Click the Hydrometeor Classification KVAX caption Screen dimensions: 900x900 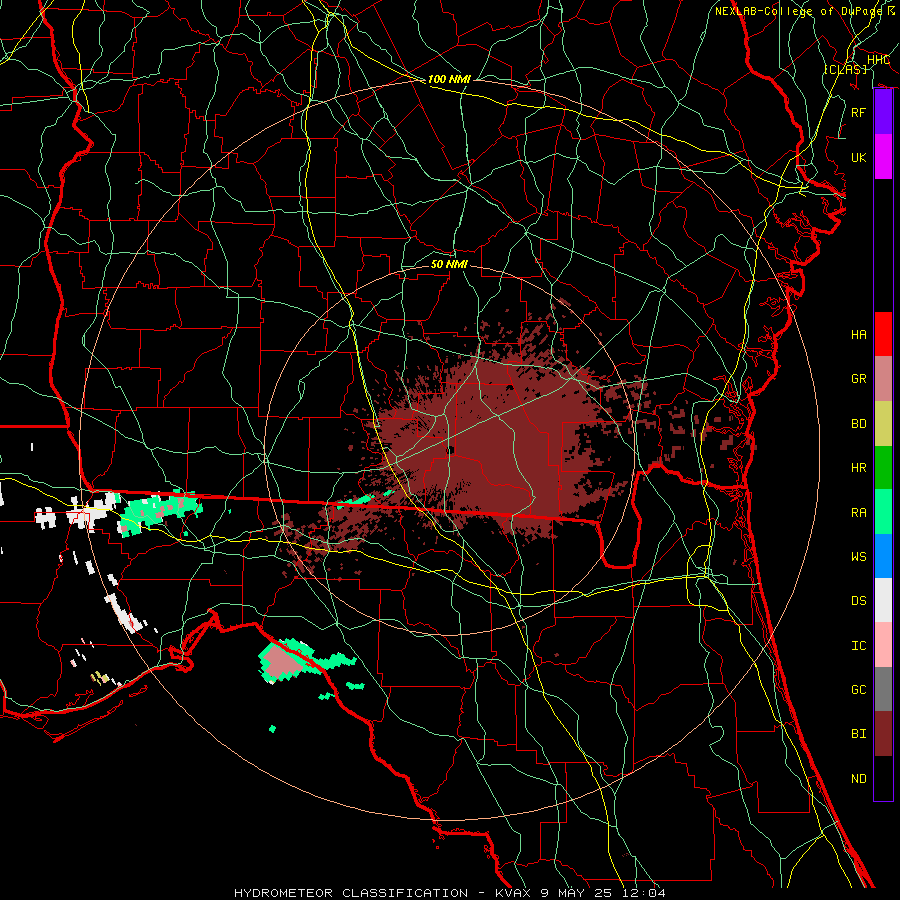coord(450,893)
